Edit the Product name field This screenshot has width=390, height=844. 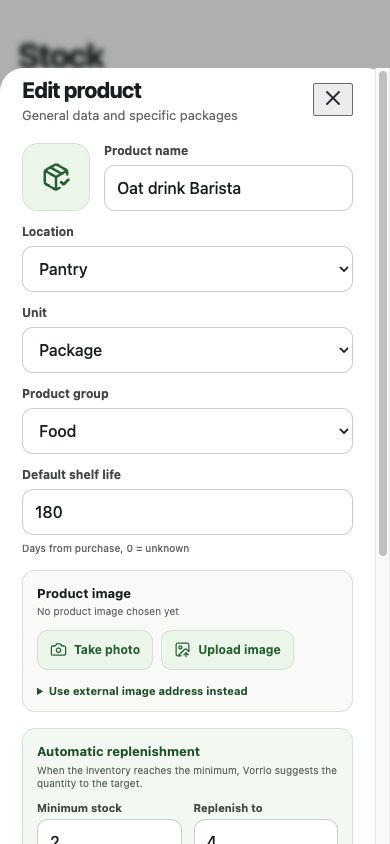click(x=228, y=188)
